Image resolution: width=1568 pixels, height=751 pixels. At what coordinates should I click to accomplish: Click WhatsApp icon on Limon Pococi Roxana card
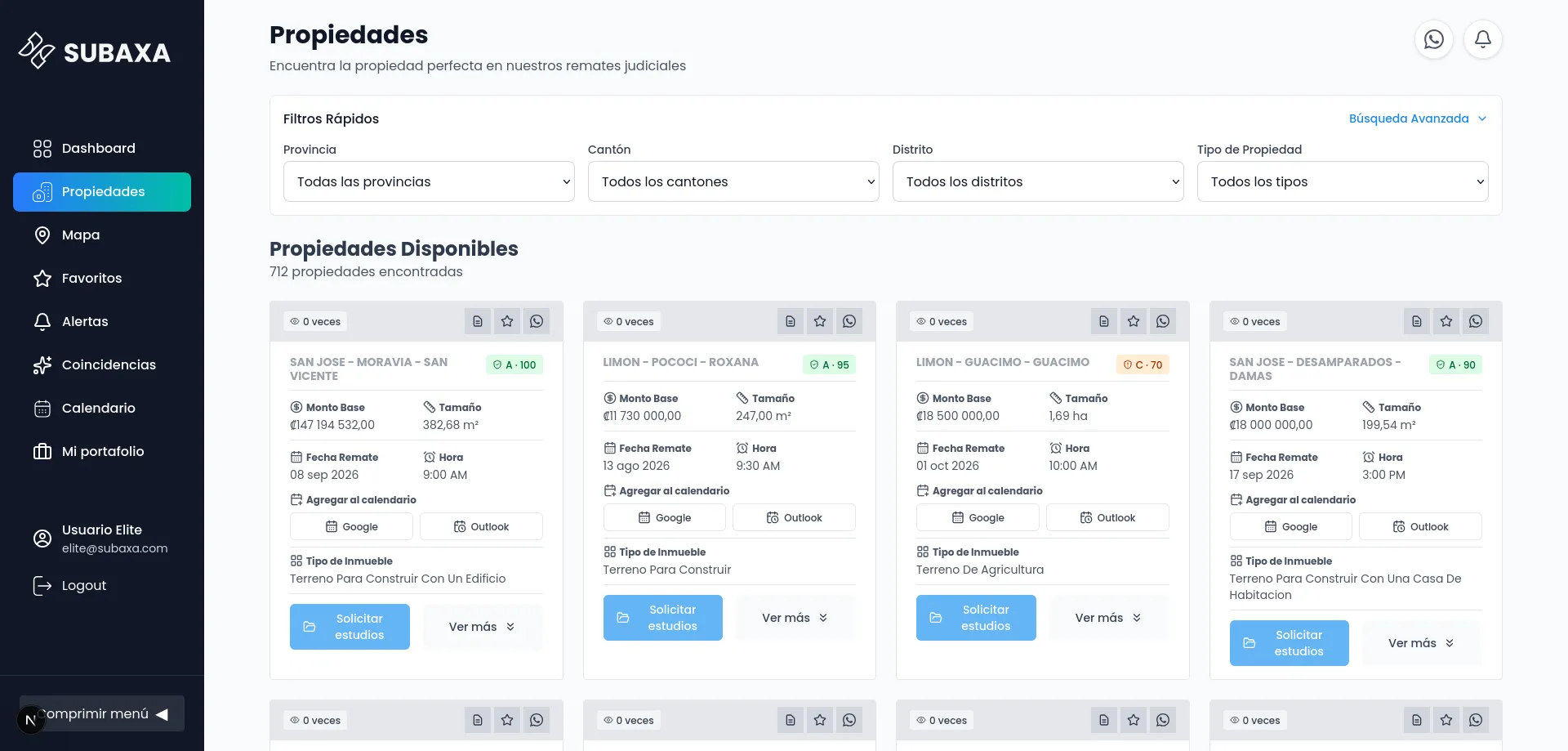pyautogui.click(x=849, y=321)
